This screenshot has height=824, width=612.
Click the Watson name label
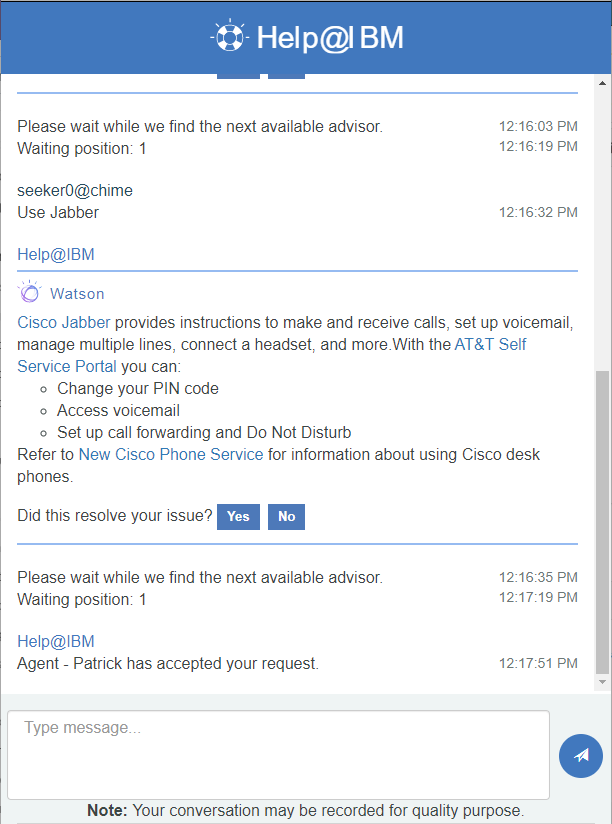coord(77,294)
